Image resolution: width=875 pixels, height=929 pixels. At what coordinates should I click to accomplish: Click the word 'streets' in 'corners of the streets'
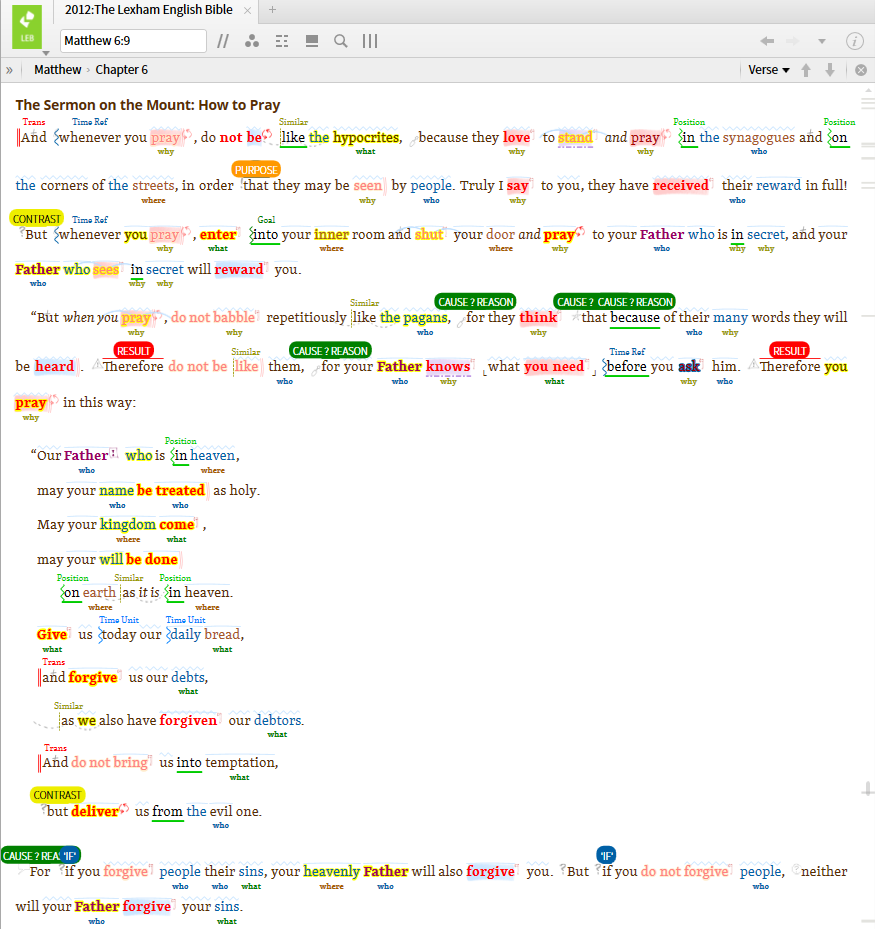[153, 185]
